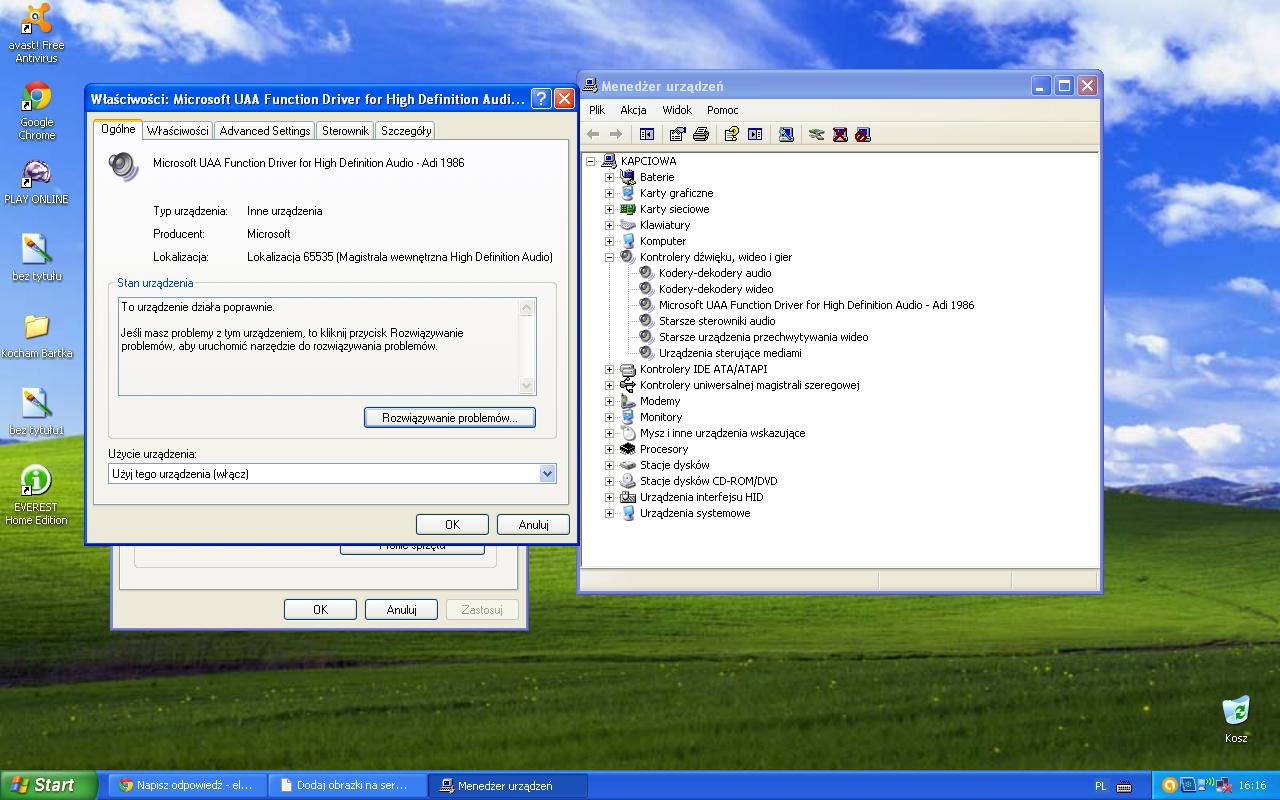Click Anuluj in the driver properties dialog
The width and height of the screenshot is (1280, 800).
tap(534, 524)
